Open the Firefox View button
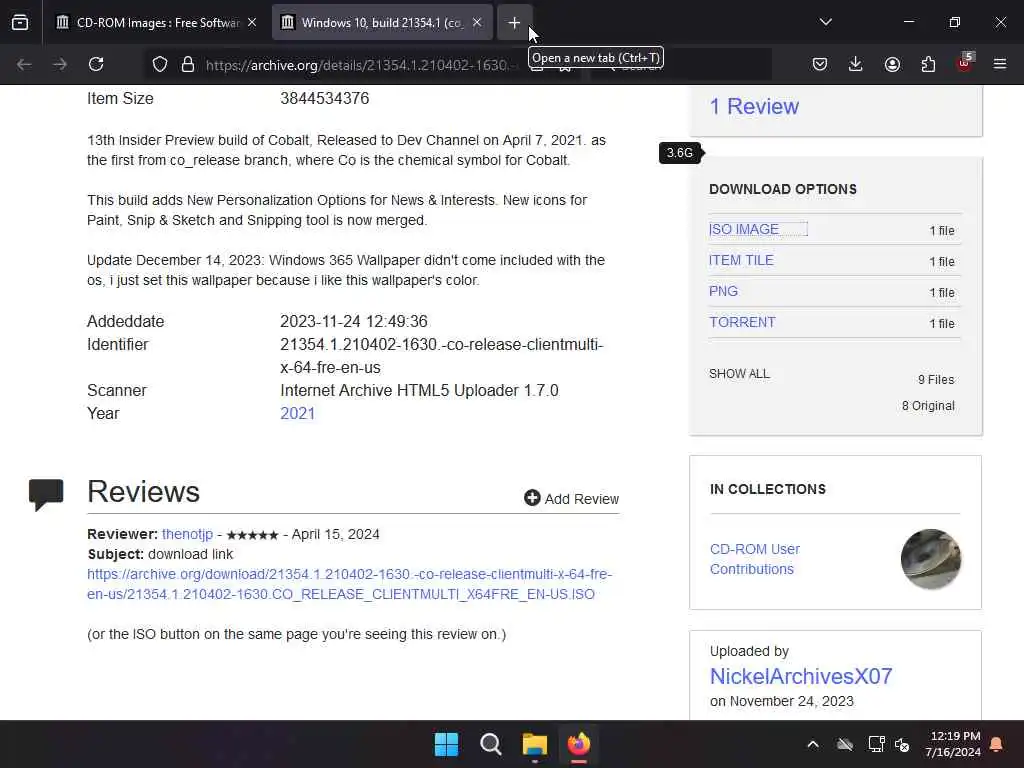 point(20,23)
